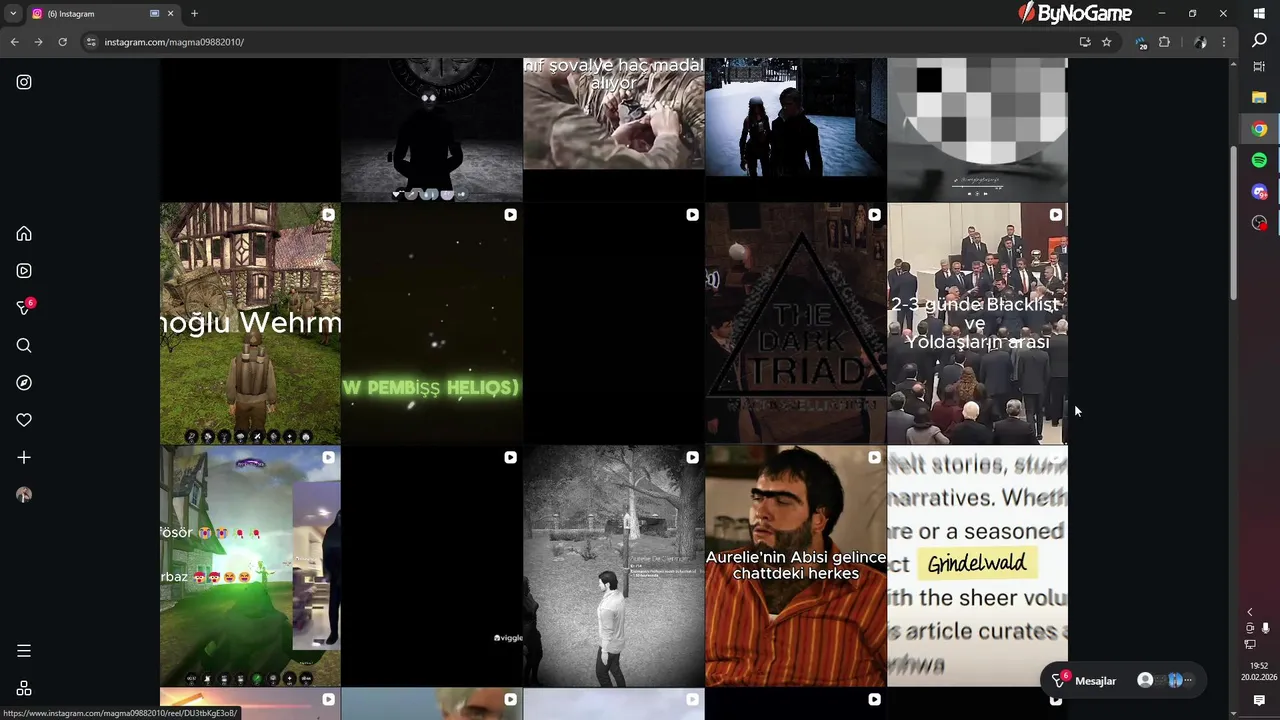Open Reels from the sidebar
The image size is (1280, 720).
(24, 270)
